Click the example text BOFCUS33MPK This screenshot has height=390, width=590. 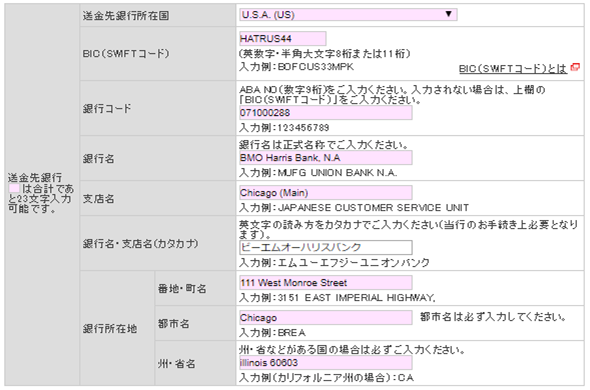[x=315, y=67]
